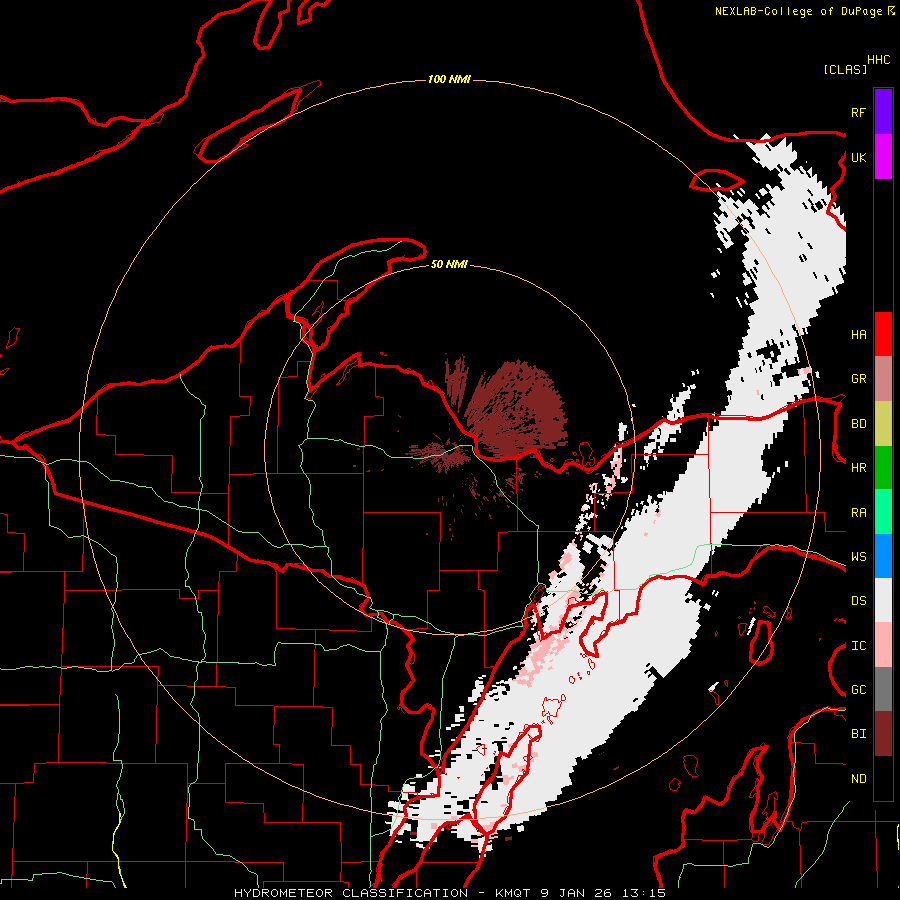
Task: Click the 50 NMI range ring label
Action: click(449, 264)
